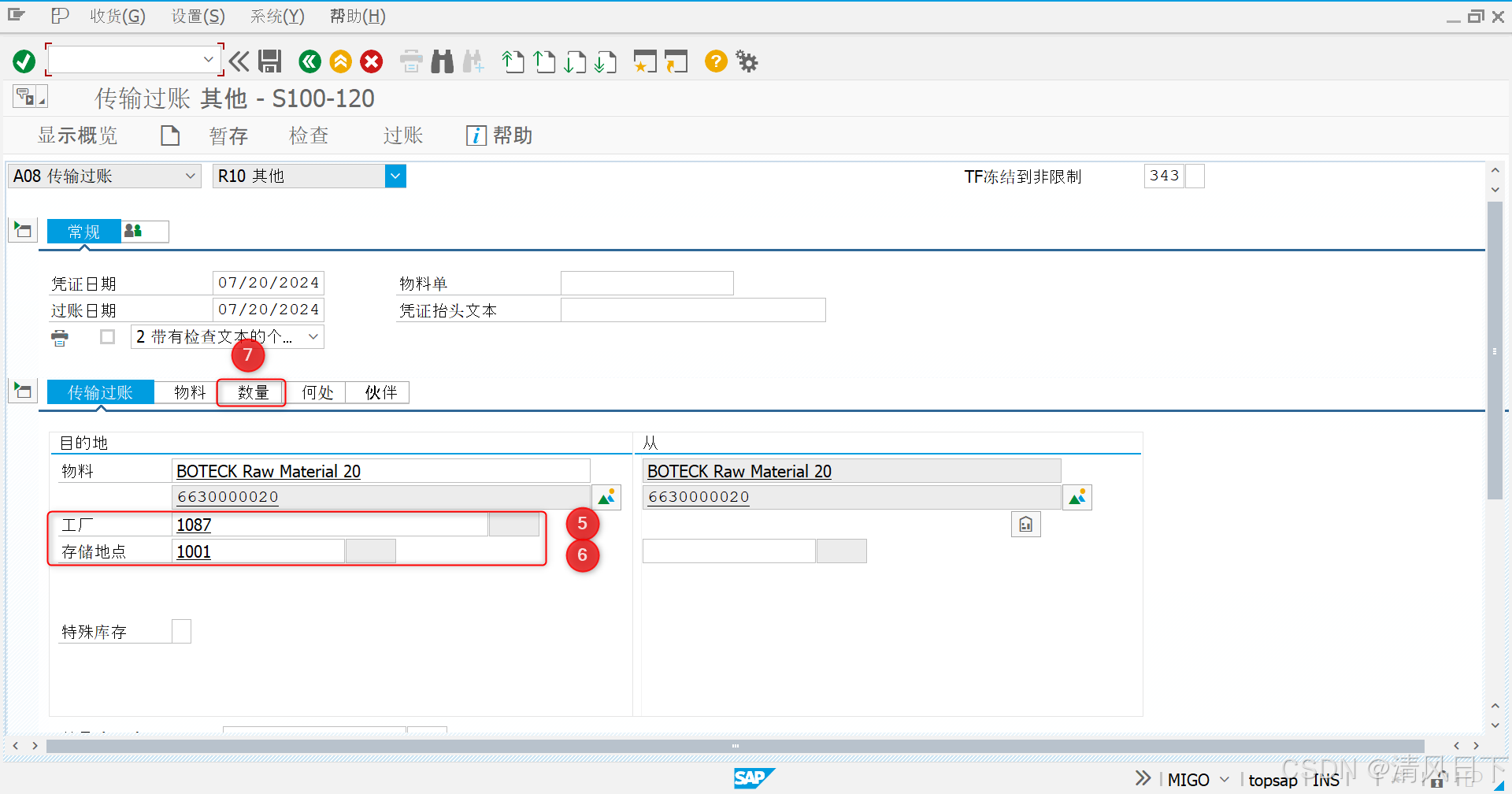
Task: Select the 传输过账 item tab
Action: 100,391
